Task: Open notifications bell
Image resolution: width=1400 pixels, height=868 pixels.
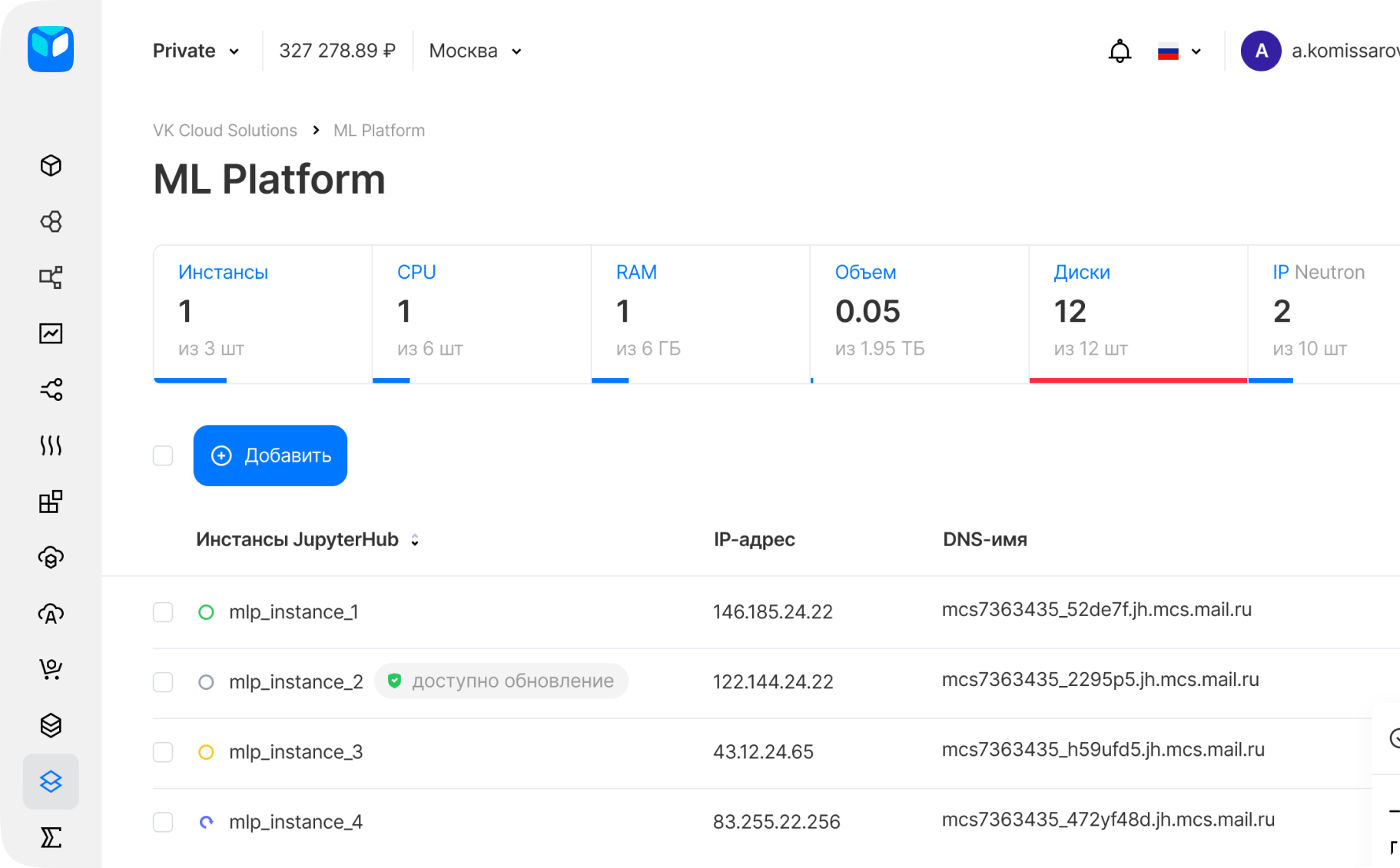Action: (1120, 51)
